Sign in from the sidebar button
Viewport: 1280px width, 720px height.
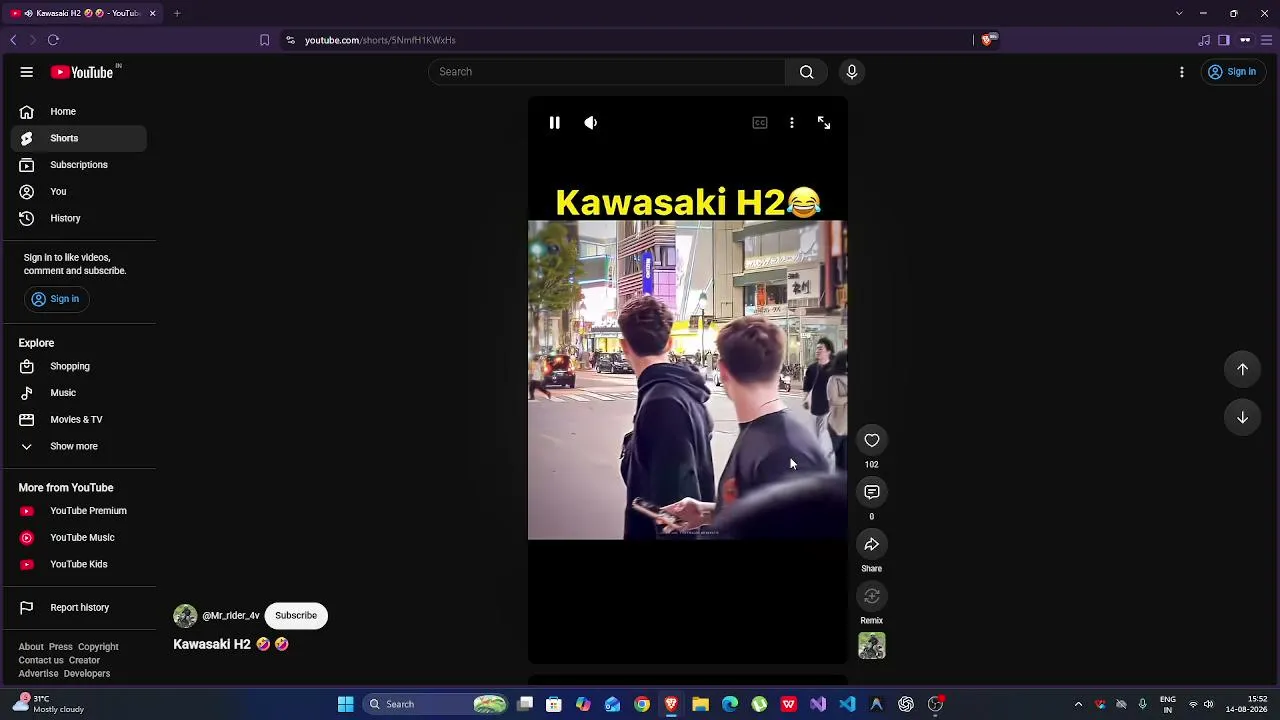coord(55,299)
